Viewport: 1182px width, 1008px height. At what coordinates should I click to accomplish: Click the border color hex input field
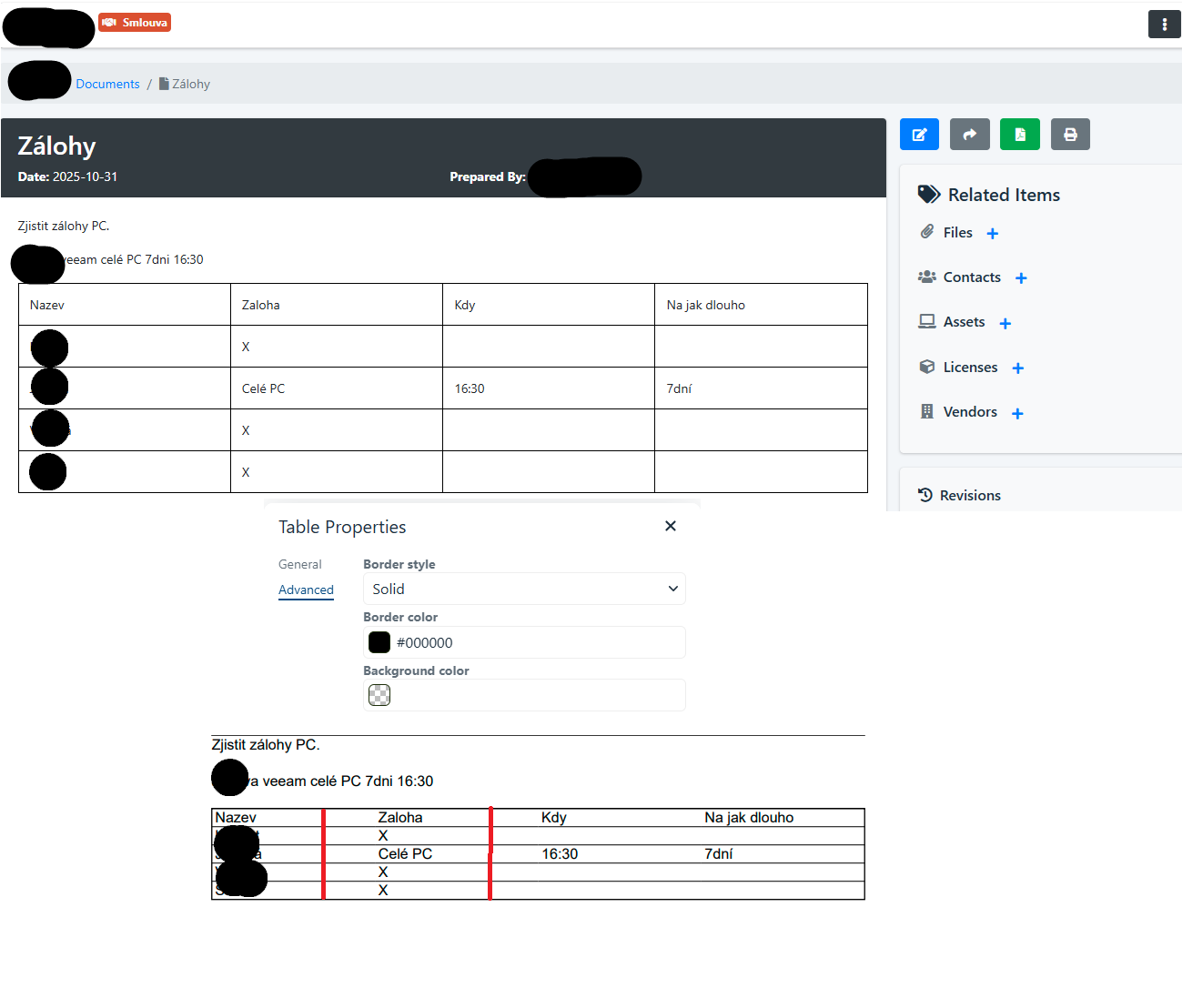coord(537,642)
